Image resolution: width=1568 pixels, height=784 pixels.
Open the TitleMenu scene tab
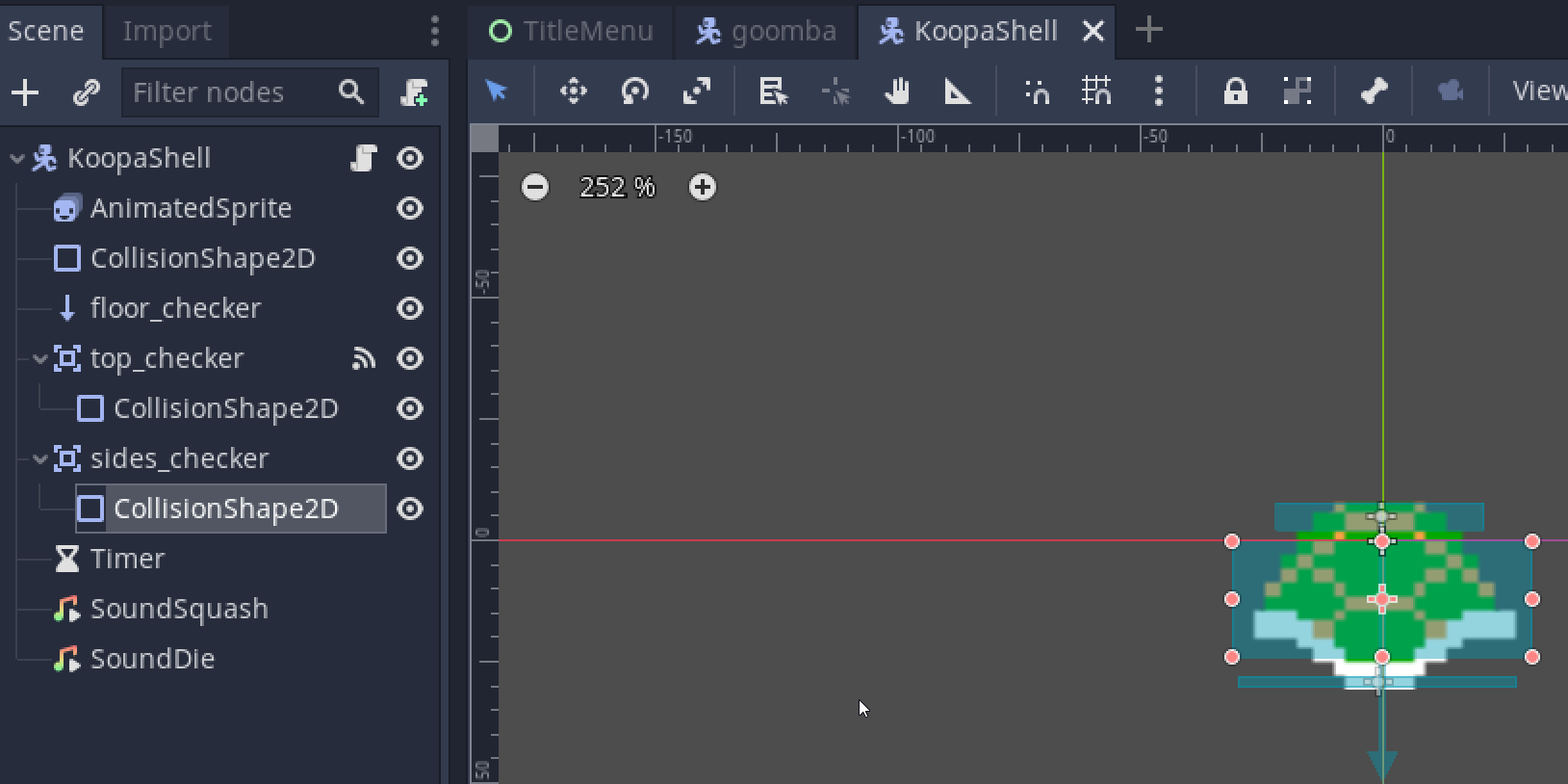coord(571,31)
